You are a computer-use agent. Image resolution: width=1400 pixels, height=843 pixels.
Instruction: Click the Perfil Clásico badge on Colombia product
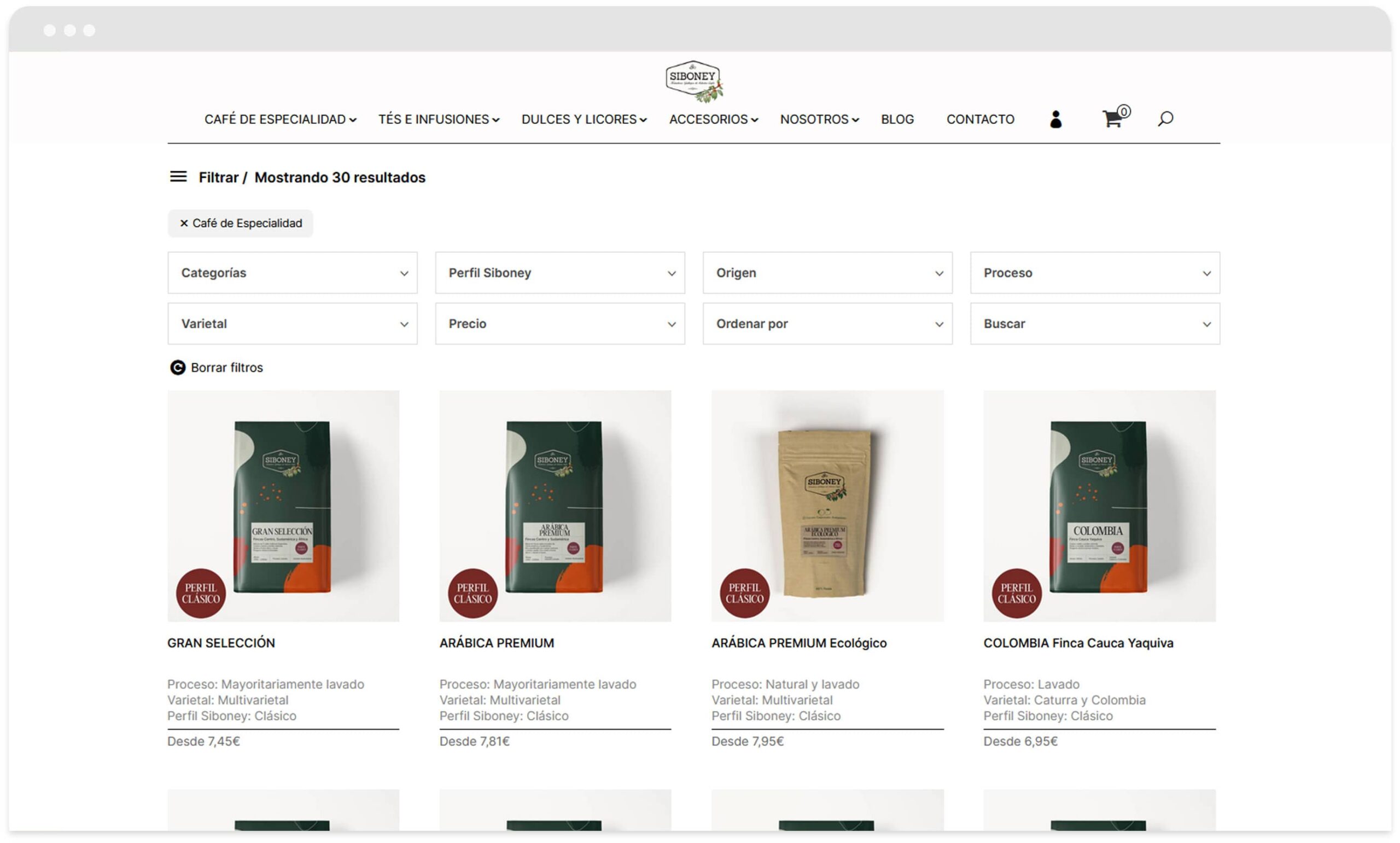(x=1017, y=593)
